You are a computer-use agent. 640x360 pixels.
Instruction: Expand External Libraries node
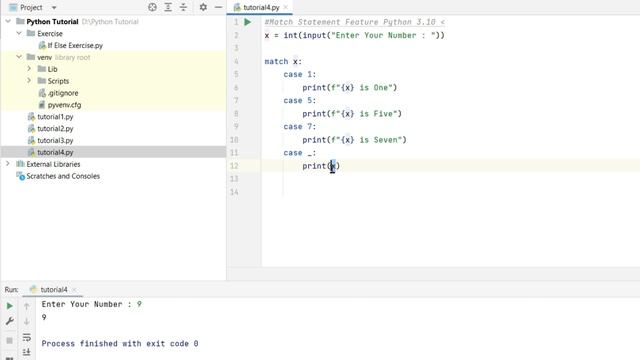point(8,164)
